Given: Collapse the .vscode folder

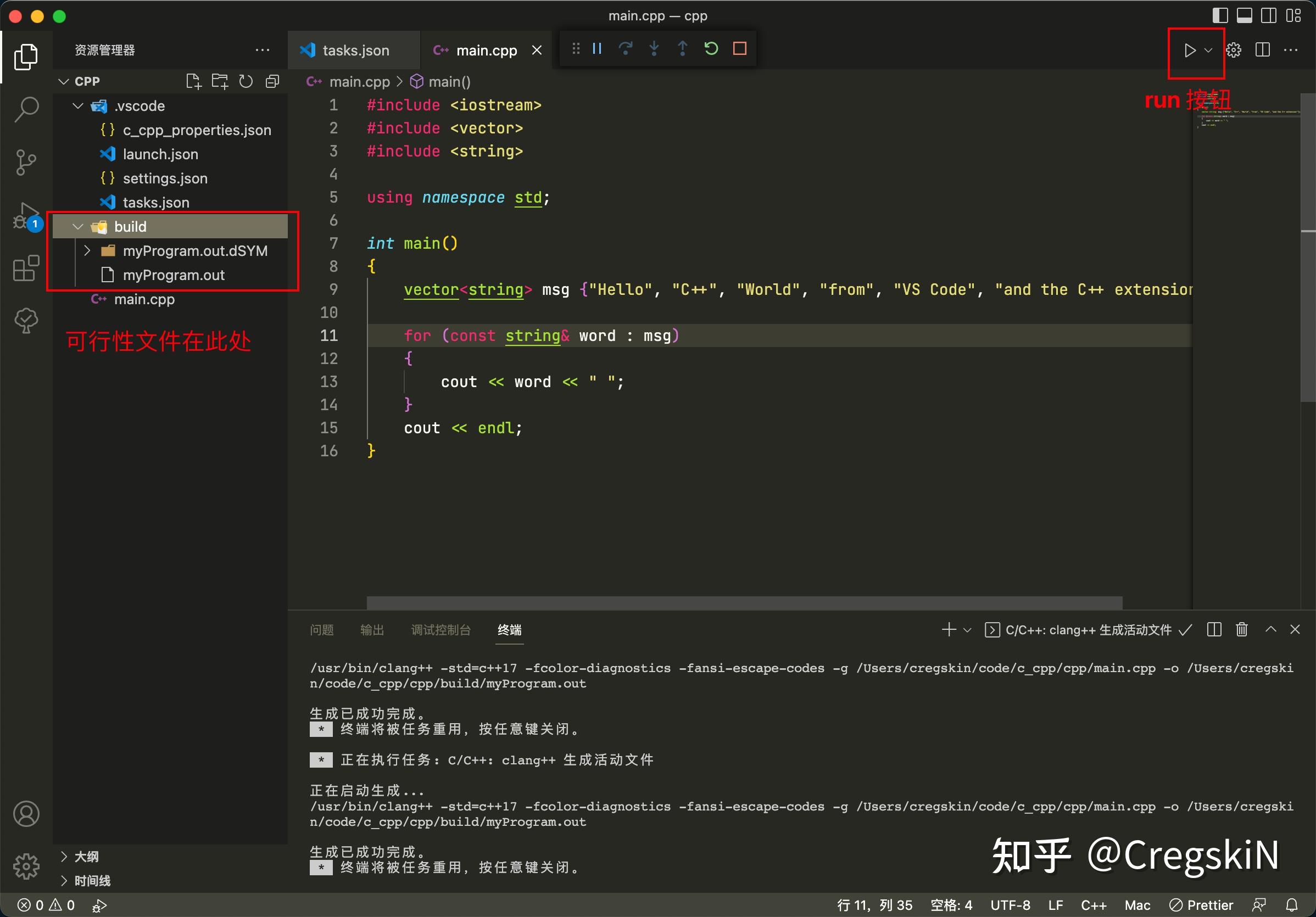Looking at the screenshot, I should click(x=78, y=105).
